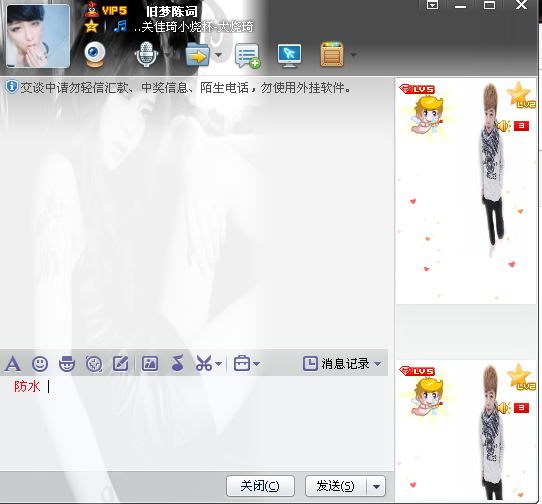
Task: Expand the send file options arrow
Action: point(218,55)
